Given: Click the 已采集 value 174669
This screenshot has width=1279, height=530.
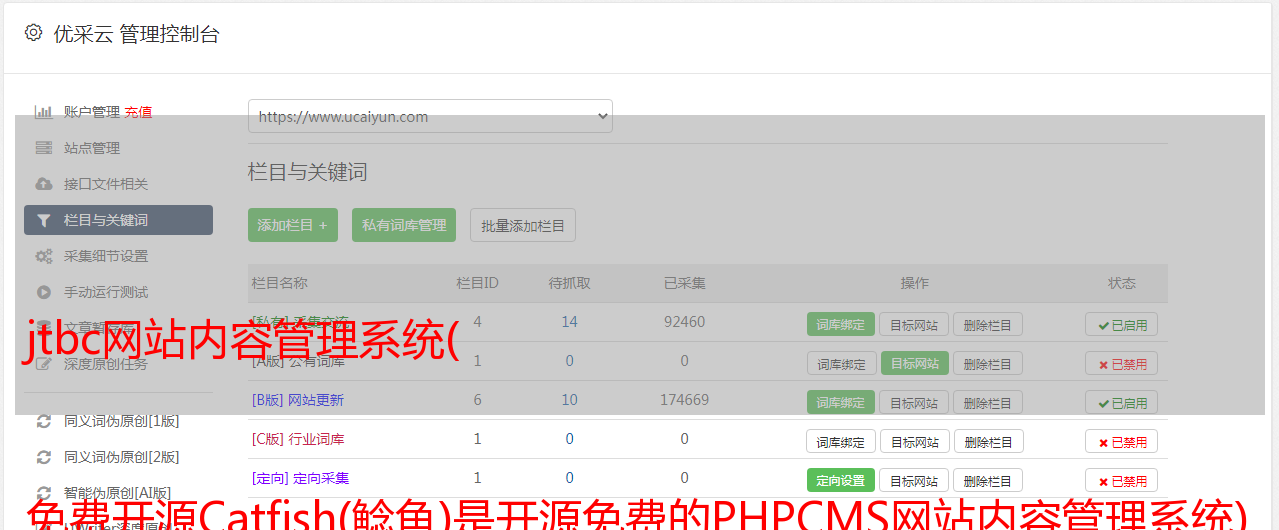Looking at the screenshot, I should 684,400.
